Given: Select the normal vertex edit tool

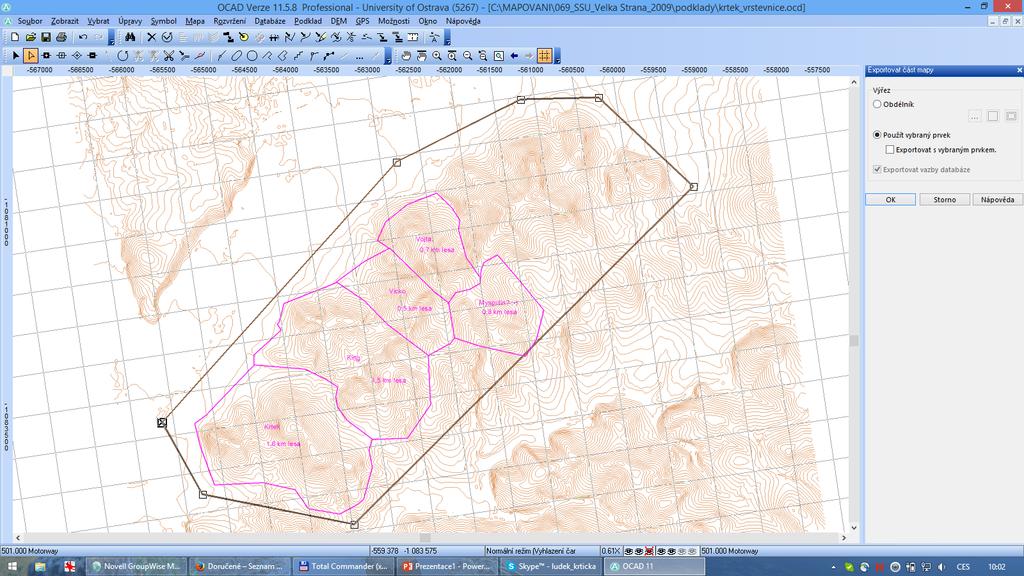Looking at the screenshot, I should coord(46,56).
